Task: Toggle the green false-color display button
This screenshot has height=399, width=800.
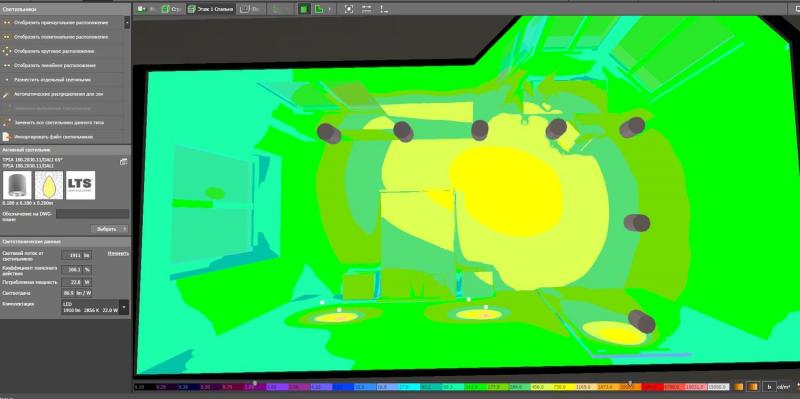Action: pos(304,9)
